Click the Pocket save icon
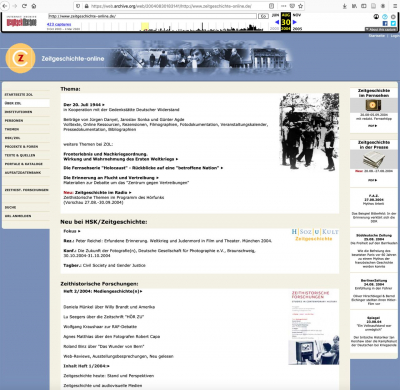This screenshot has height=390, width=400. 292,6
